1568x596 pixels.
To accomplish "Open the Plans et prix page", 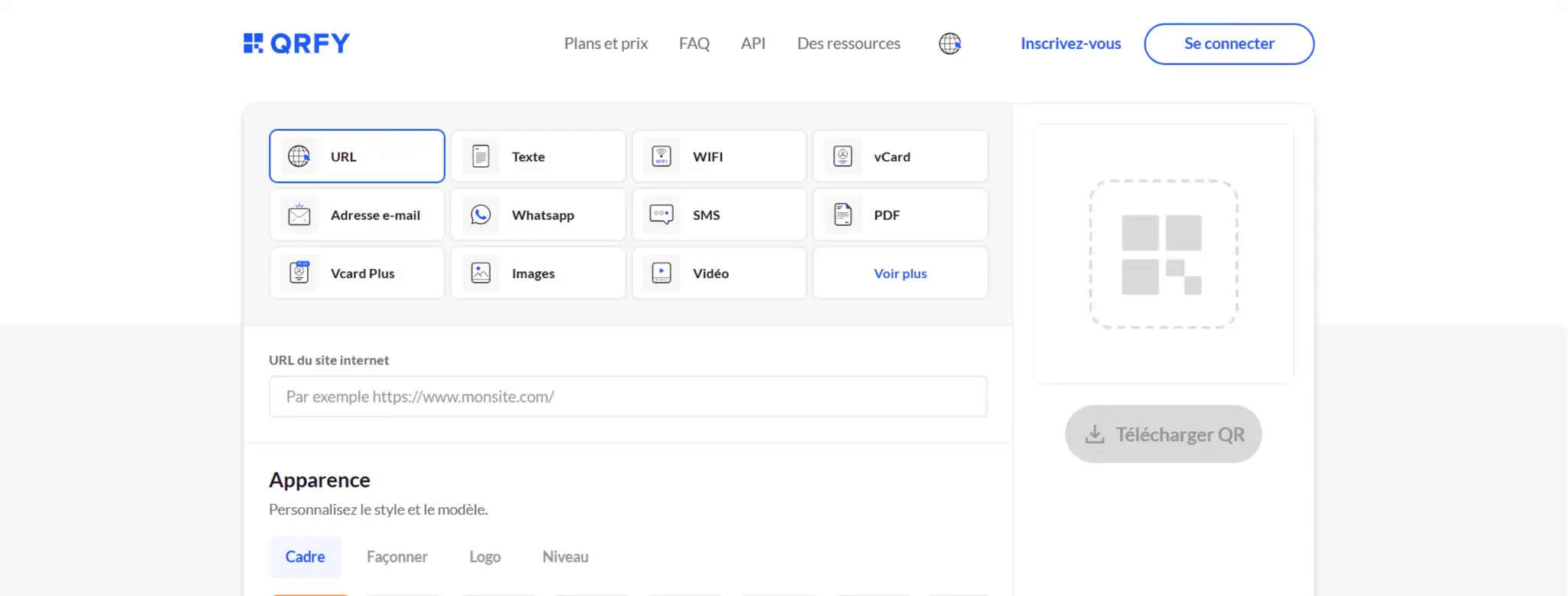I will tap(606, 44).
